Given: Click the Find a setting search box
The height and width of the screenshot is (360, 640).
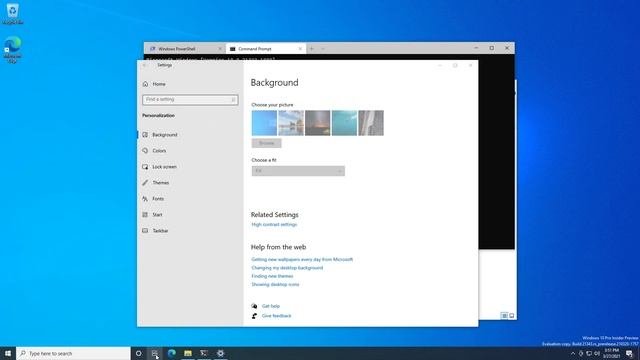Looking at the screenshot, I should (190, 100).
